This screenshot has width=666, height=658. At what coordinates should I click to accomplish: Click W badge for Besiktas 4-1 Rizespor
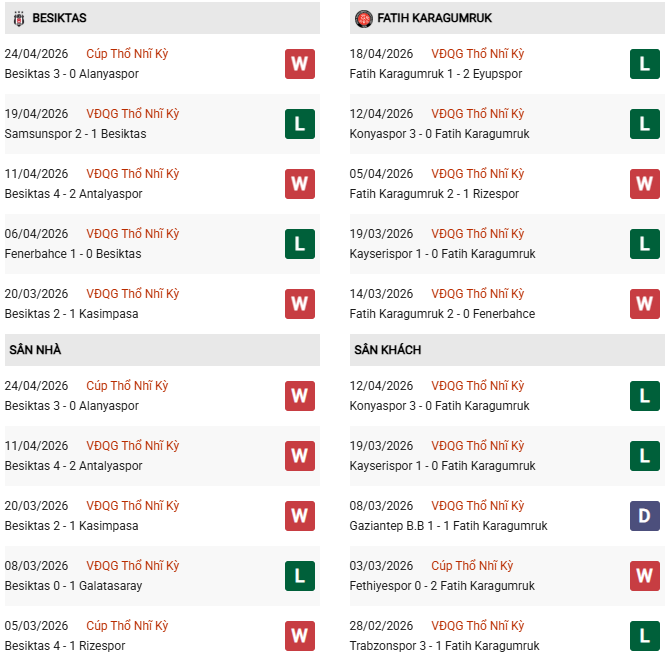(299, 636)
